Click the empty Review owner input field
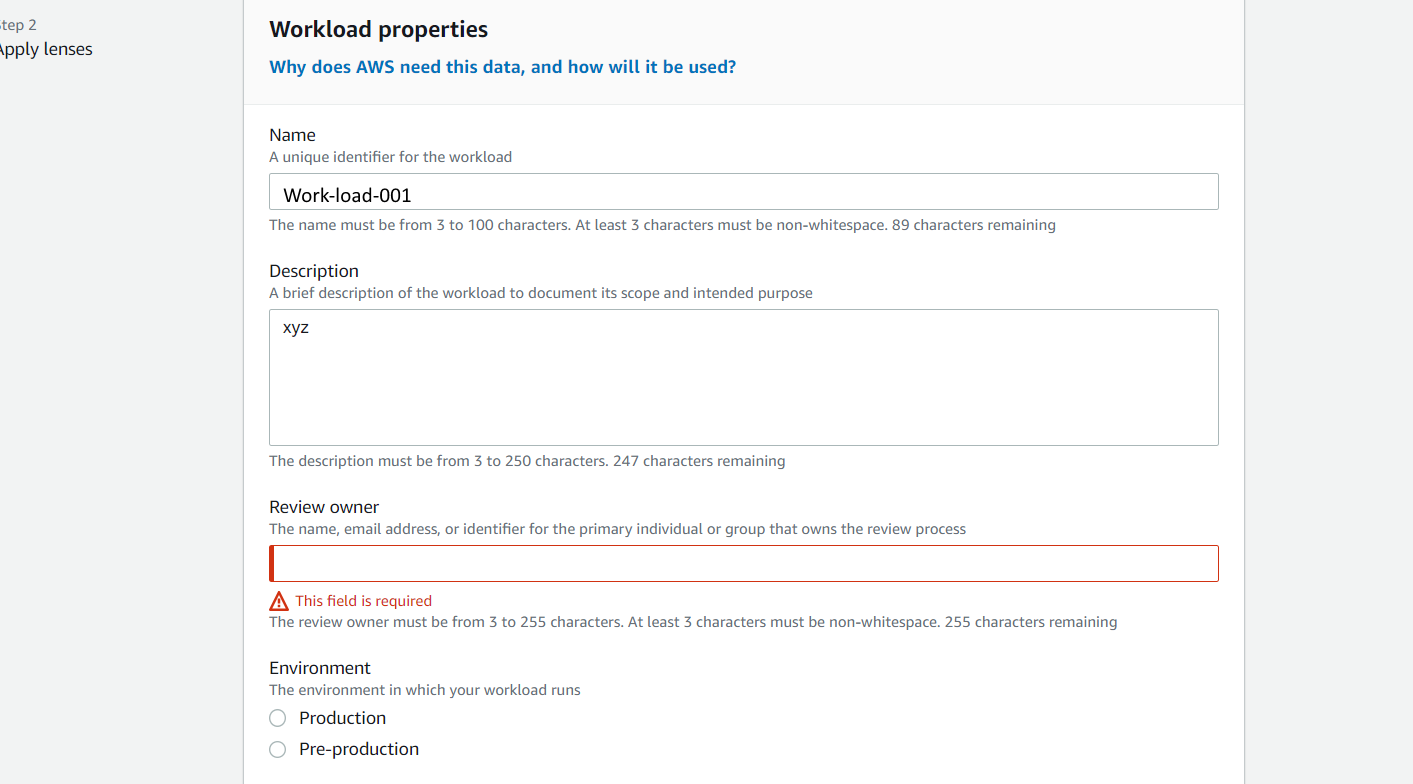Viewport: 1413px width, 784px height. [x=744, y=563]
